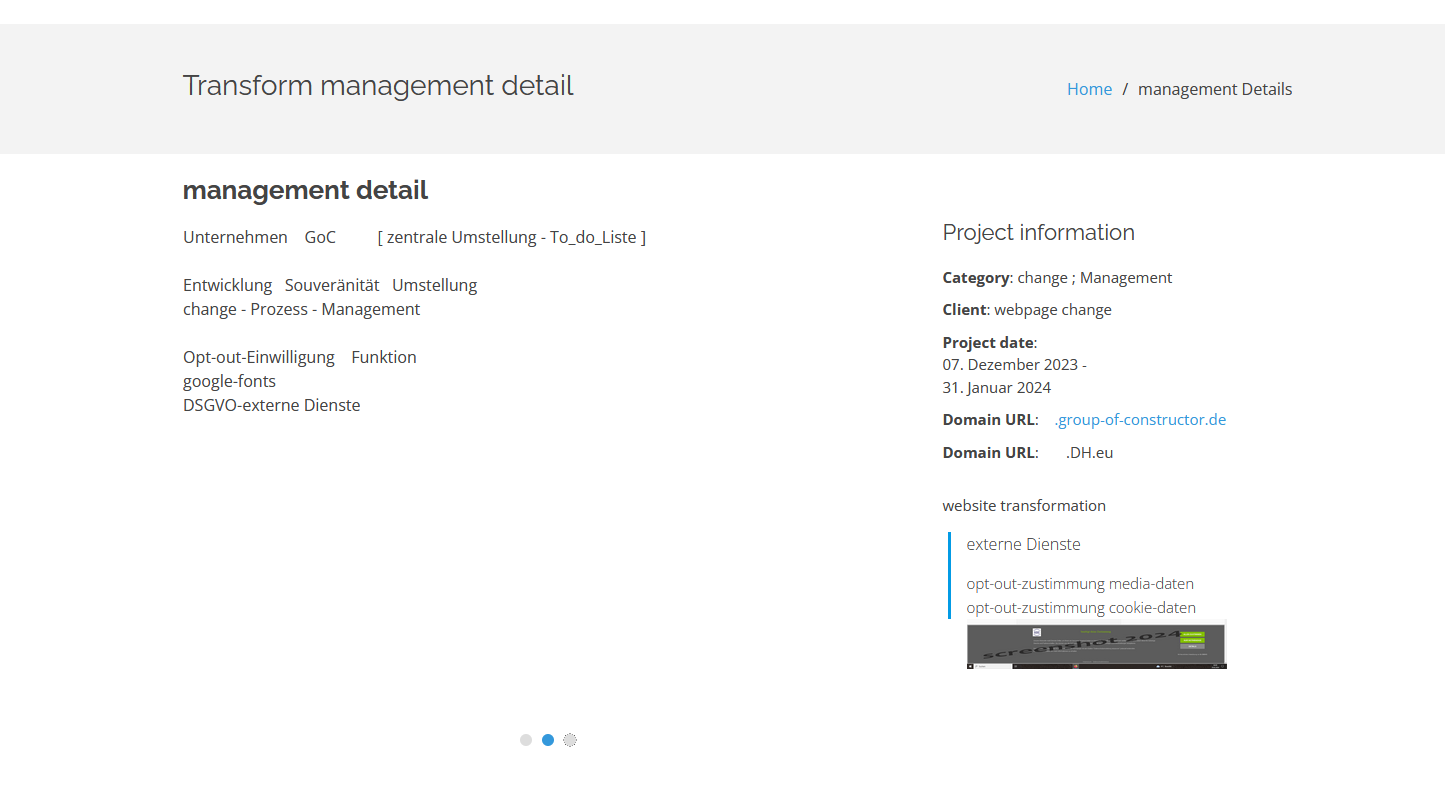
Task: Click the .DH.eu domain text
Action: [1089, 453]
